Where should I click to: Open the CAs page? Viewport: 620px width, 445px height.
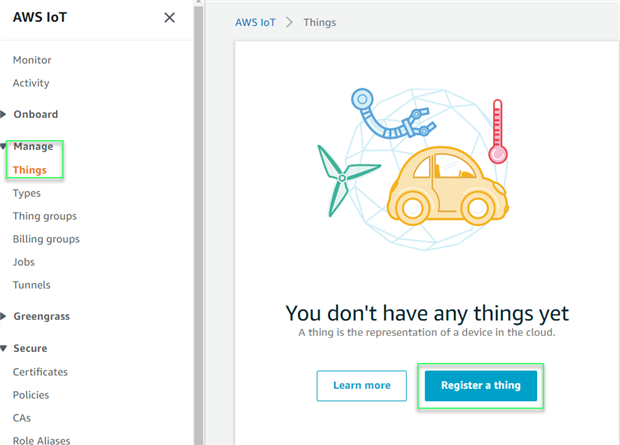click(23, 418)
